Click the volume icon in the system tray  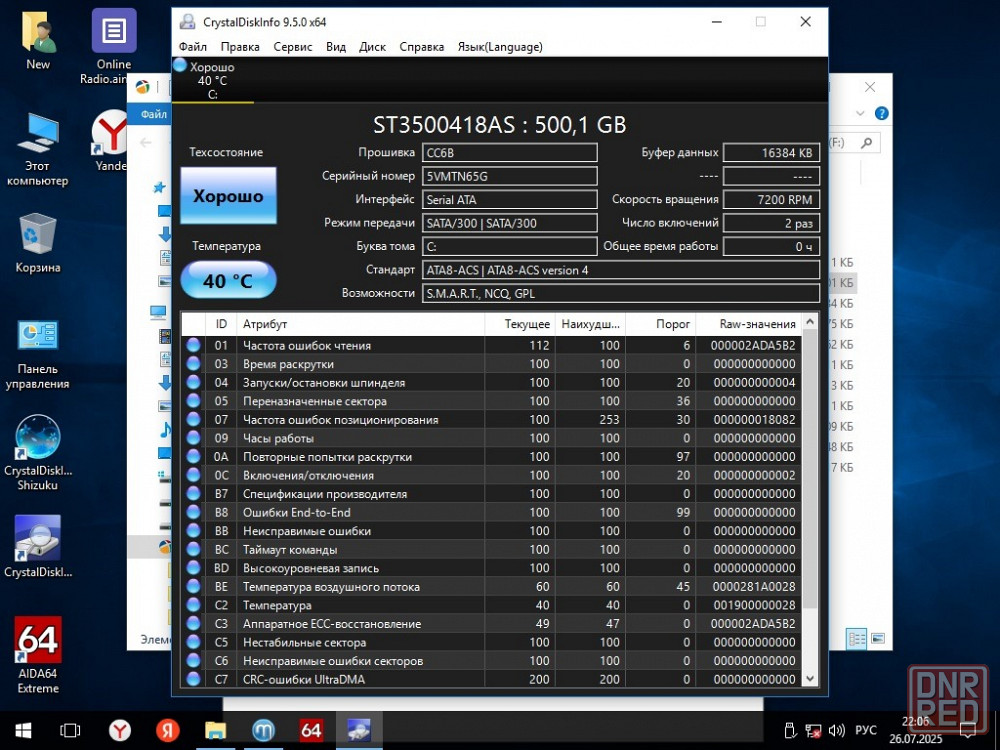click(x=836, y=730)
